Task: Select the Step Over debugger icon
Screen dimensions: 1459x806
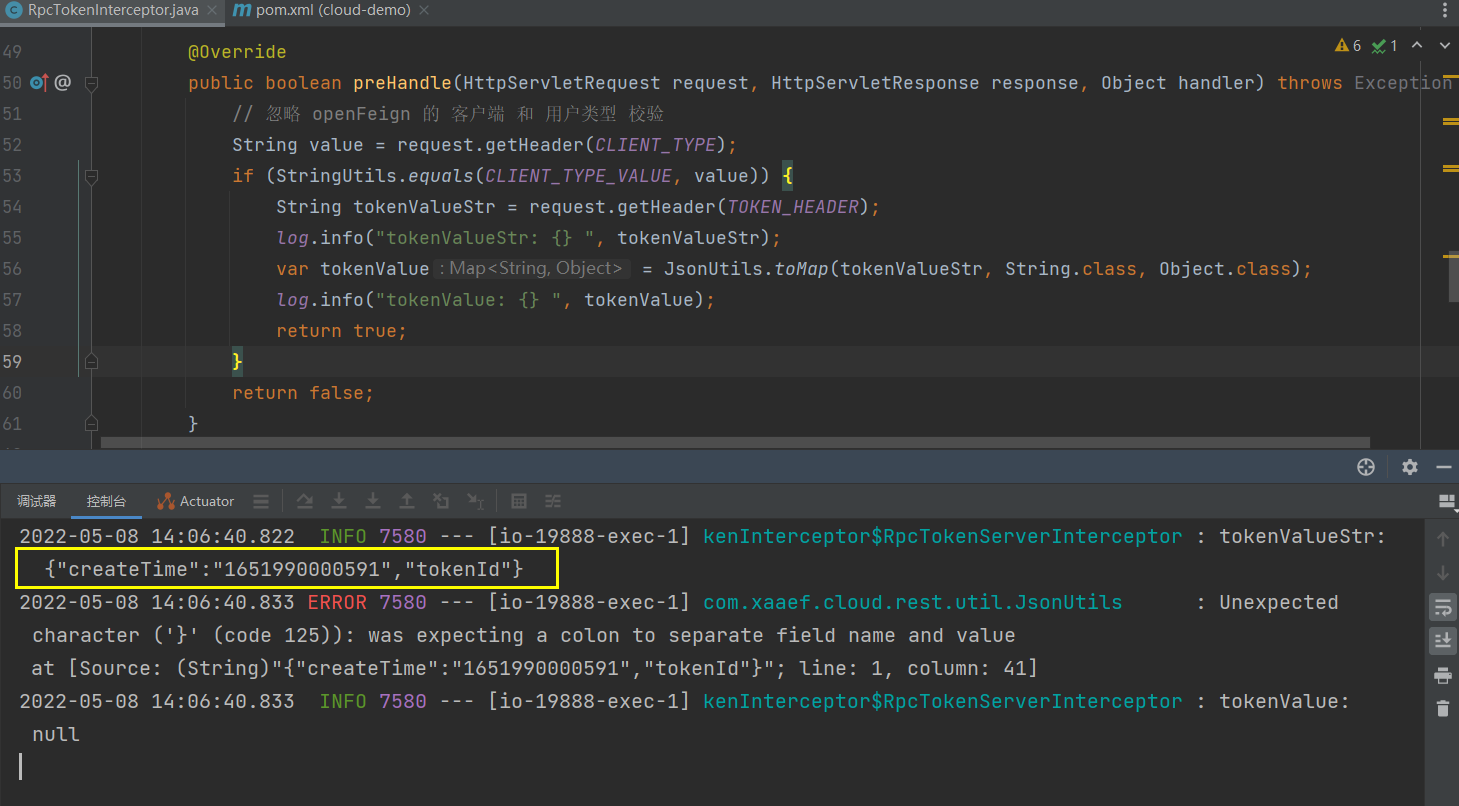Action: click(305, 501)
